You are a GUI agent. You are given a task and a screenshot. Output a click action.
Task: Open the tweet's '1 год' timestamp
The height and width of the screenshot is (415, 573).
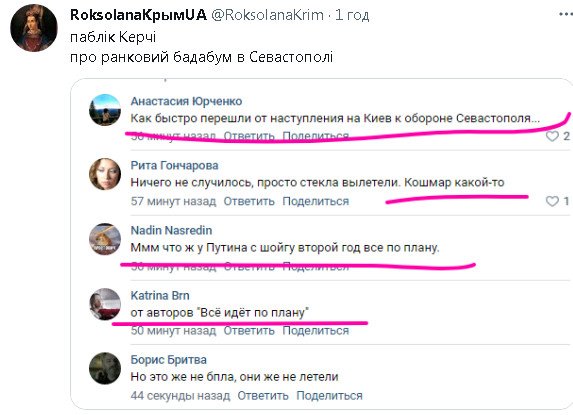pyautogui.click(x=352, y=15)
